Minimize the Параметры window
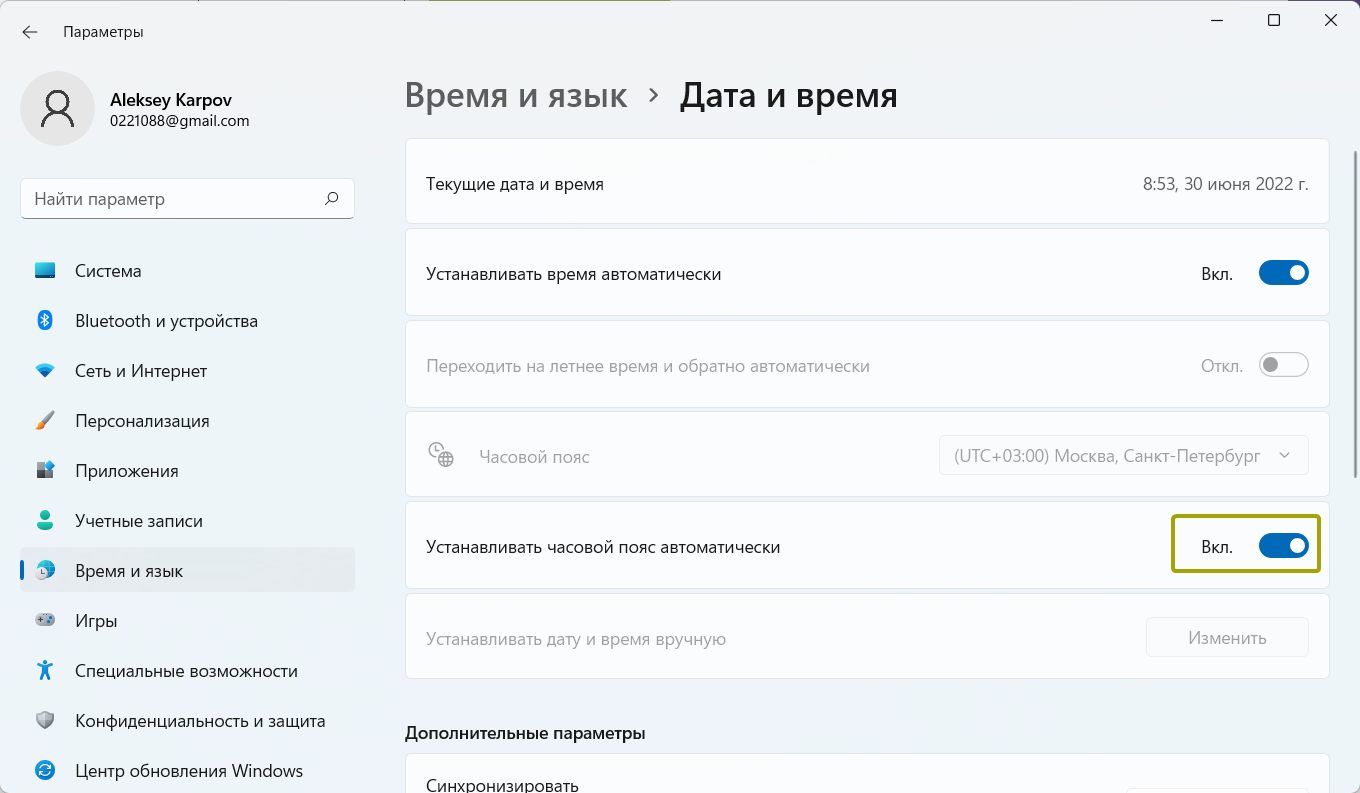This screenshot has height=793, width=1360. coord(1216,20)
